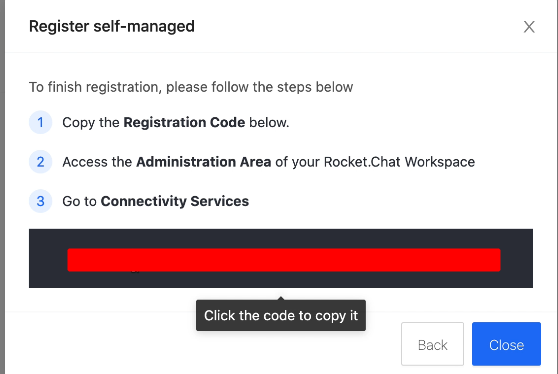Click the 'Access the' text in step two
558x374 pixels.
[x=97, y=162]
